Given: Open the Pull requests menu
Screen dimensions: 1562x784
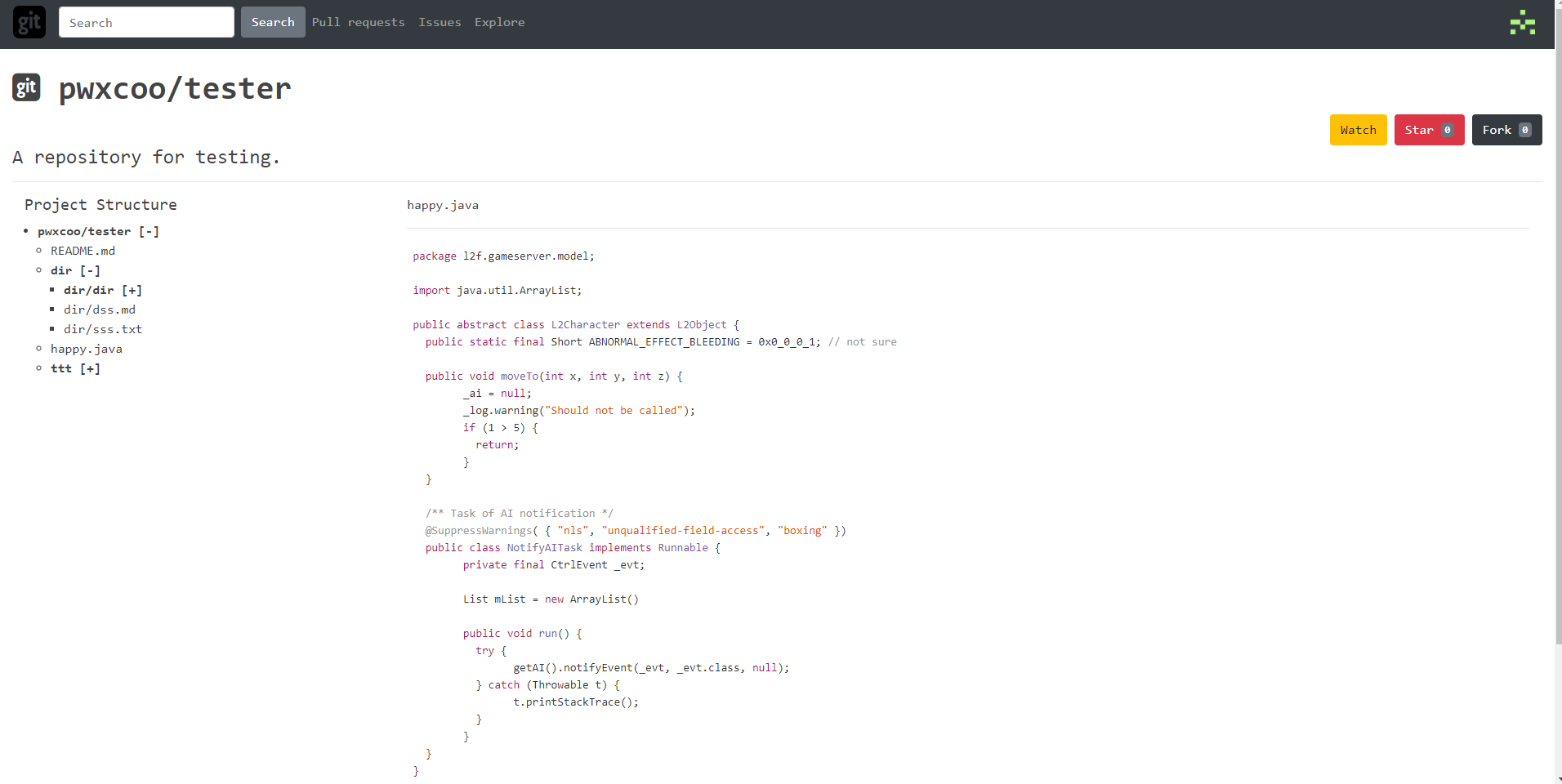Looking at the screenshot, I should coord(358,22).
